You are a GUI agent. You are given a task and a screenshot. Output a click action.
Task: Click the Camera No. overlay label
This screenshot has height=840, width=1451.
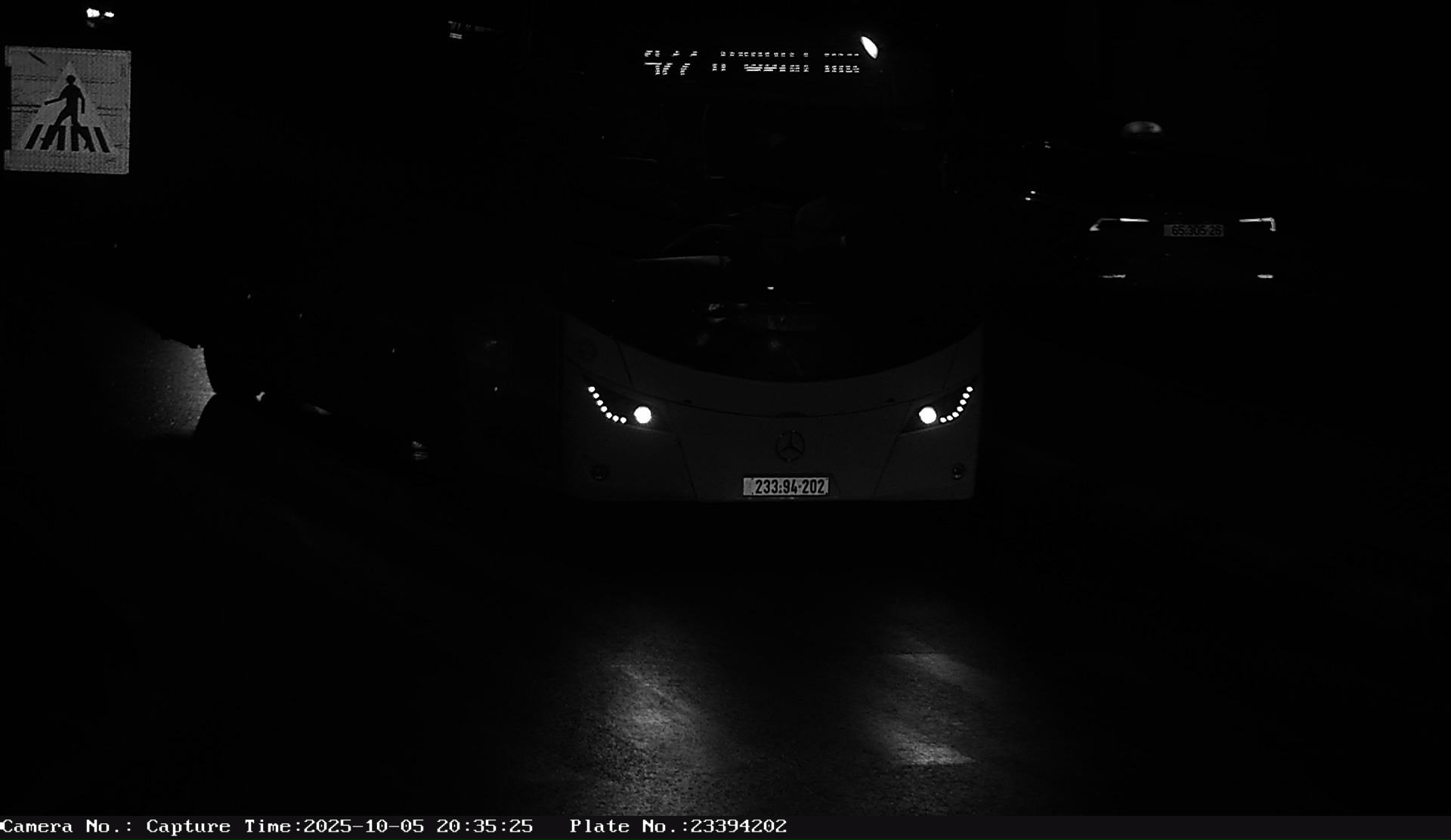click(67, 826)
